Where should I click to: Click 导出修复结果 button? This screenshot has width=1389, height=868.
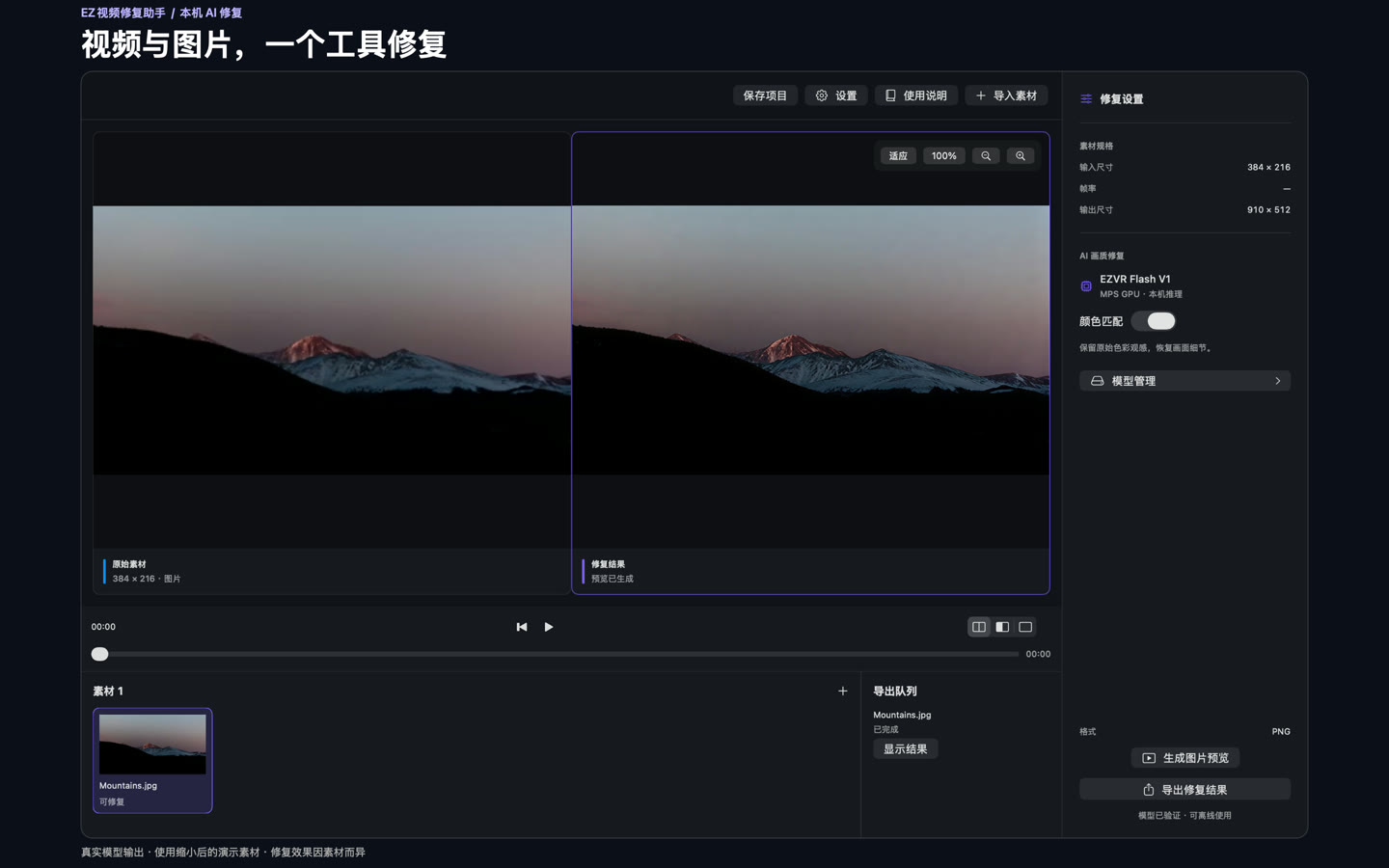pos(1185,790)
